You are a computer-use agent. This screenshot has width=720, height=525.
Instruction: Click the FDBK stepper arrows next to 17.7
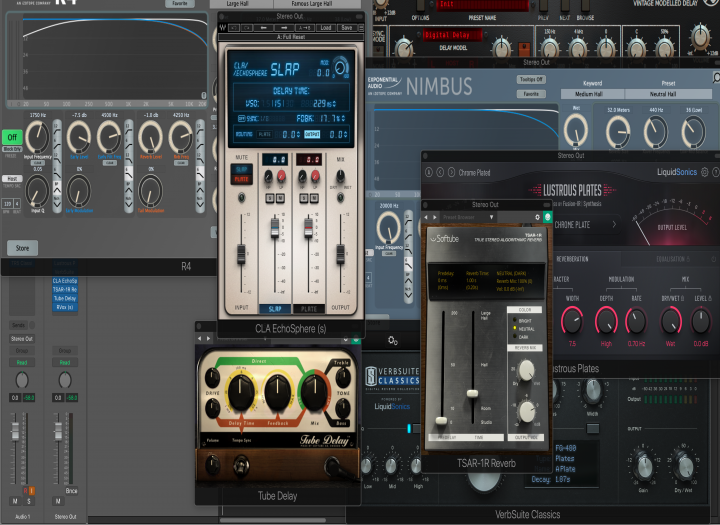(343, 119)
